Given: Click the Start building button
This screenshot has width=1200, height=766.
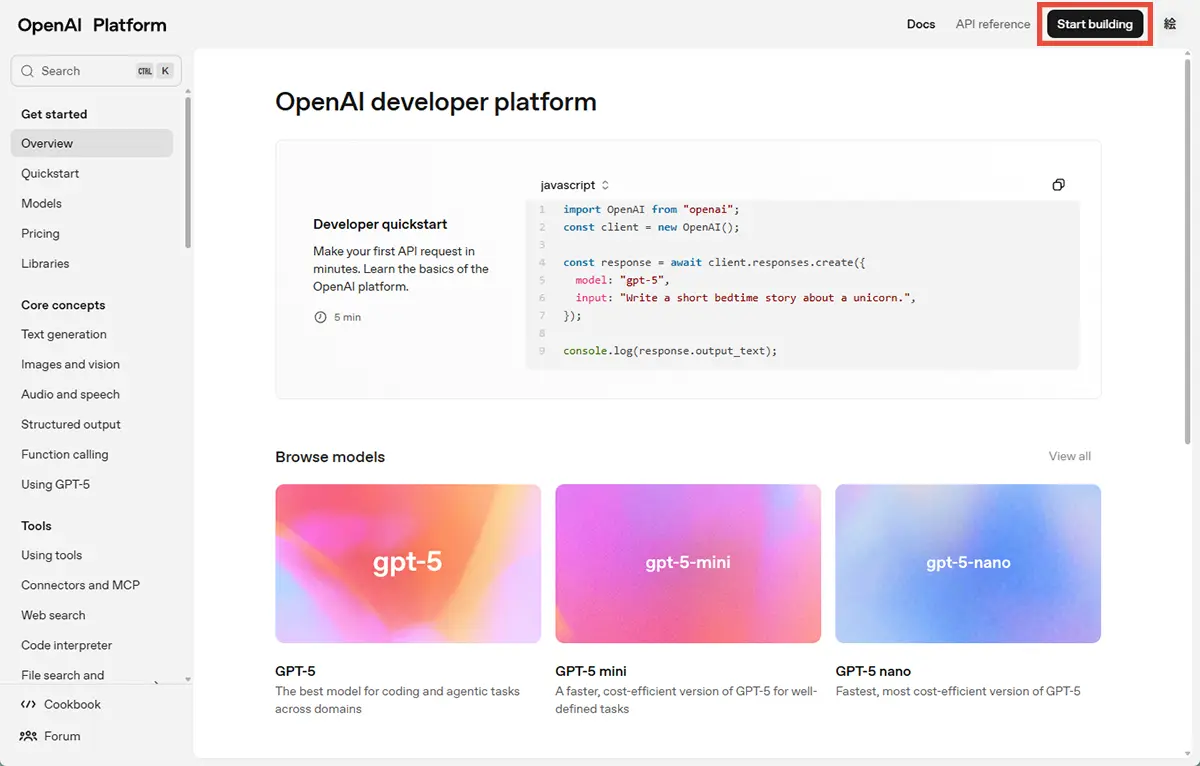Looking at the screenshot, I should coord(1095,24).
